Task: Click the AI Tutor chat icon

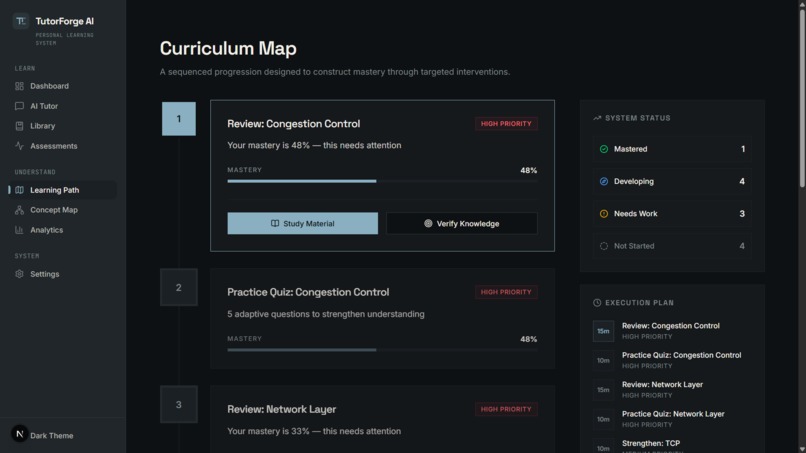Action: pyautogui.click(x=19, y=106)
